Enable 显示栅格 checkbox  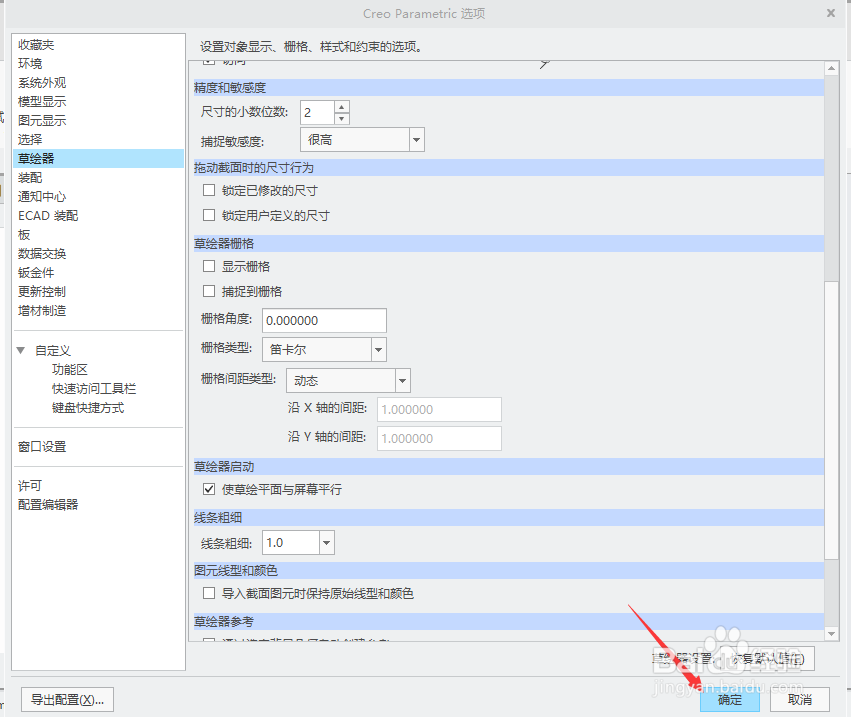click(209, 266)
